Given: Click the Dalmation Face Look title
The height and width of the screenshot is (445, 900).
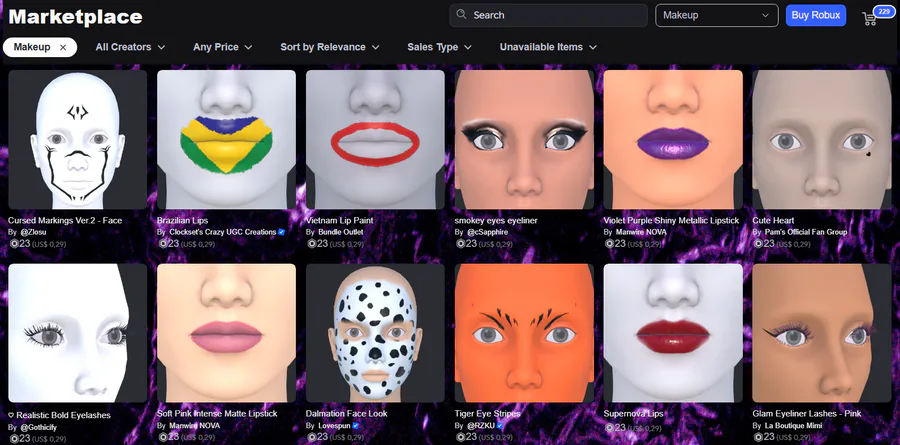Looking at the screenshot, I should (x=347, y=413).
